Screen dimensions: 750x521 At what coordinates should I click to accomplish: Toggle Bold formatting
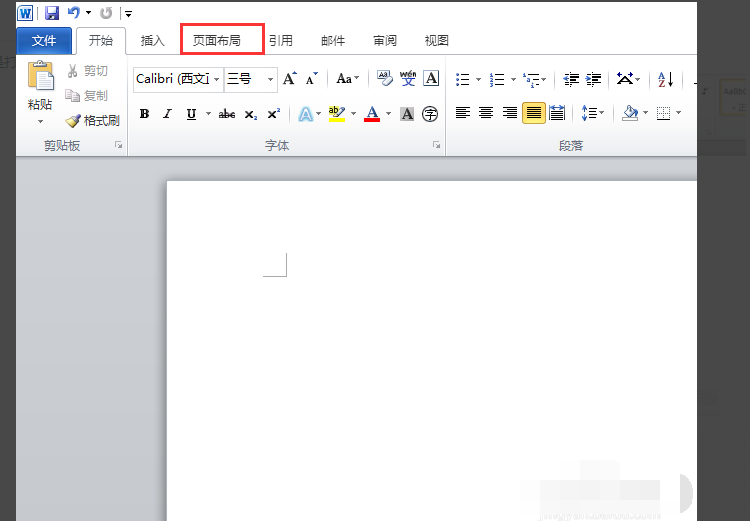[x=144, y=114]
